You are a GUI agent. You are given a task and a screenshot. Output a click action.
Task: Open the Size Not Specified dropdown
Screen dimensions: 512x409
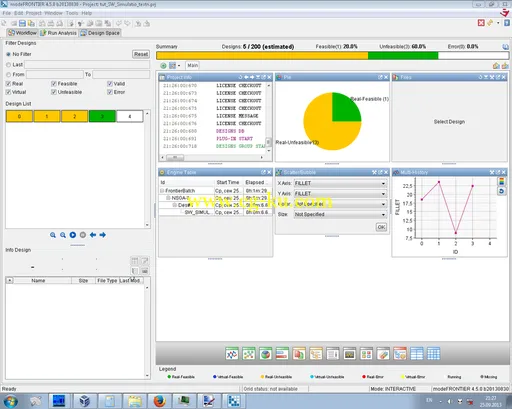(x=340, y=214)
